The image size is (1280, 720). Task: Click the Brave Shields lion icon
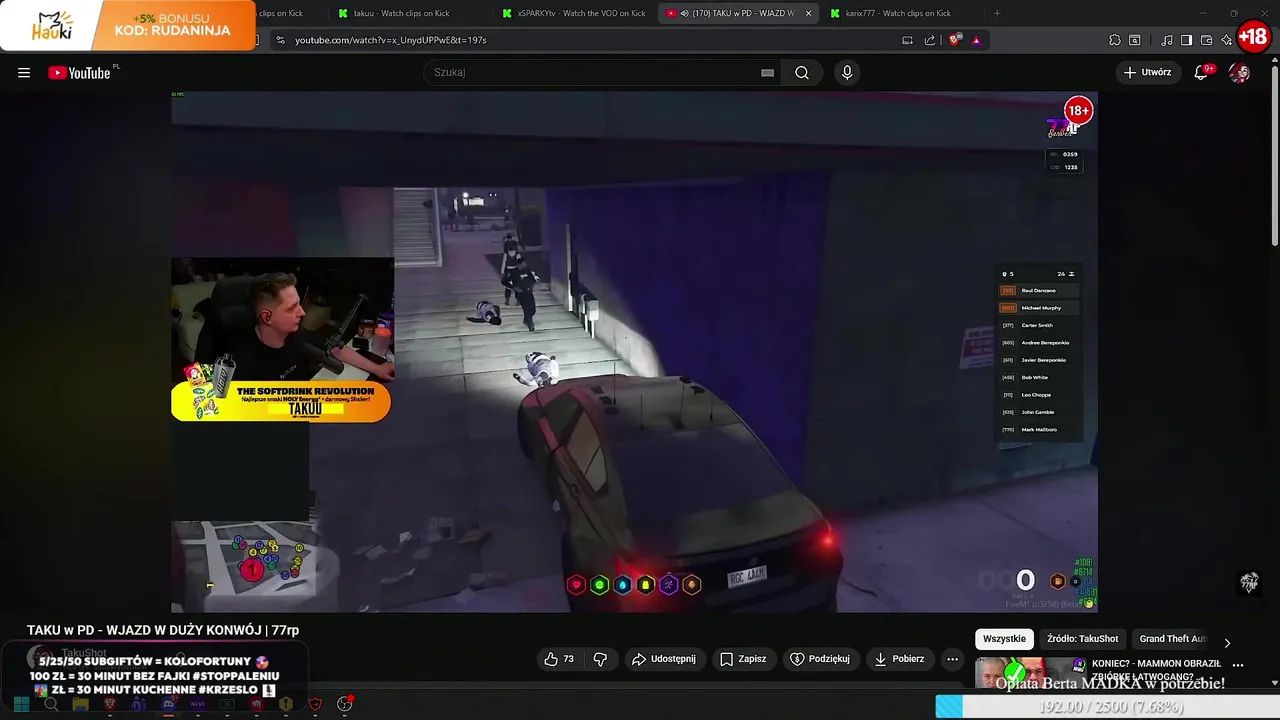click(x=955, y=40)
